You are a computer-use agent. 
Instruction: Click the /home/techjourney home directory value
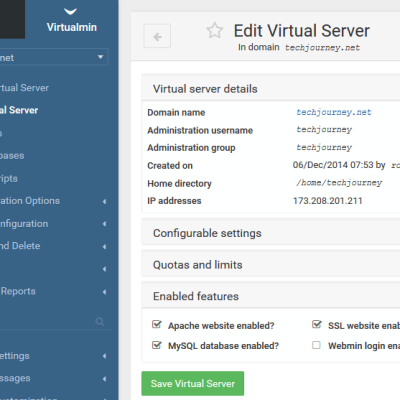point(339,183)
